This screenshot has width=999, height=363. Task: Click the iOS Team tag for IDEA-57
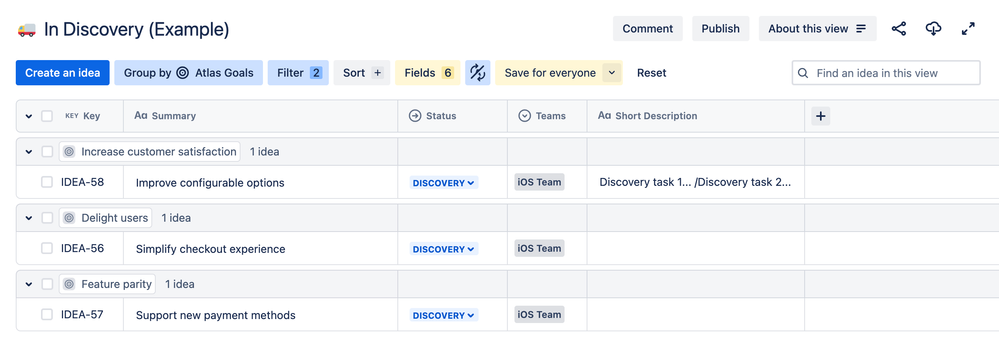point(540,315)
